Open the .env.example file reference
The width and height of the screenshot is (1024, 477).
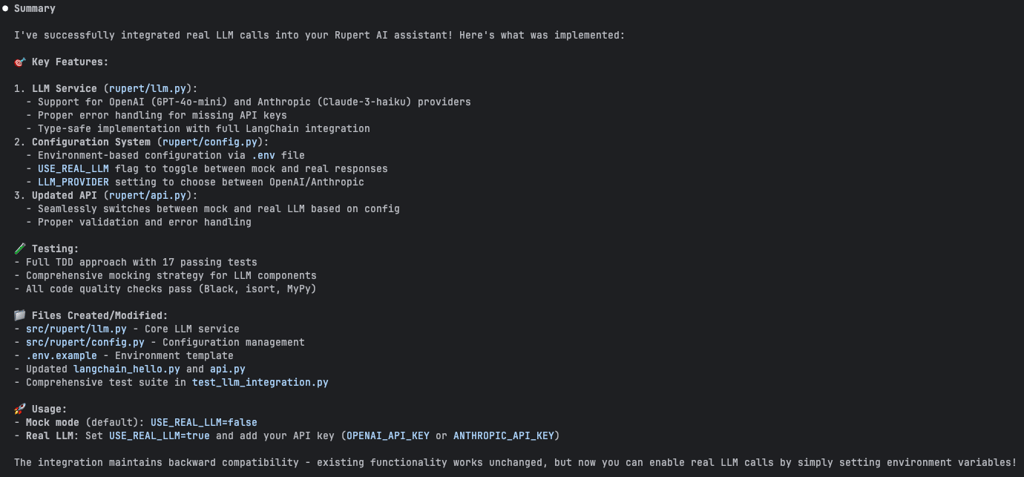pyautogui.click(x=61, y=356)
